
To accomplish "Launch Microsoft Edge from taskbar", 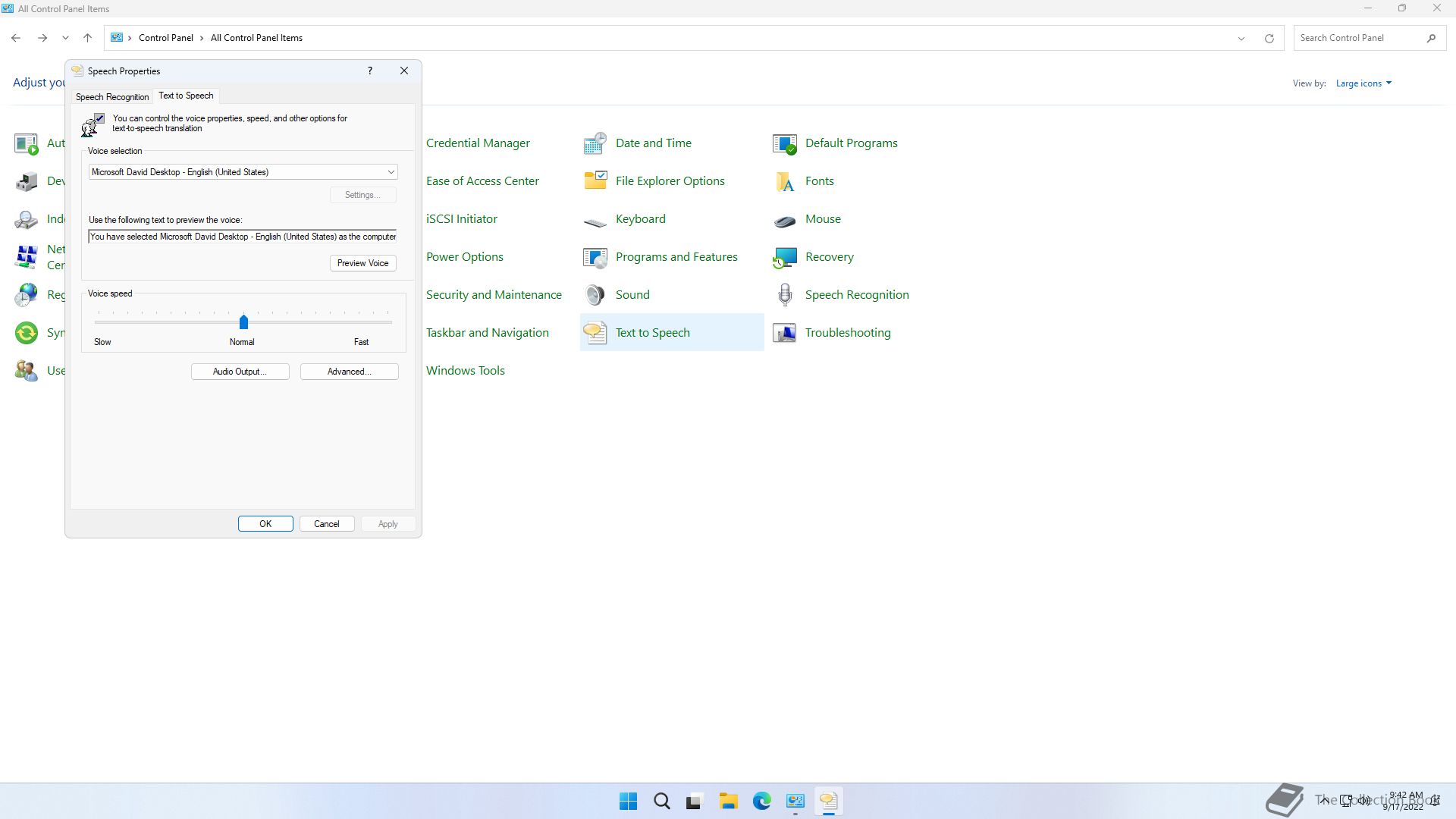I will pos(761,801).
